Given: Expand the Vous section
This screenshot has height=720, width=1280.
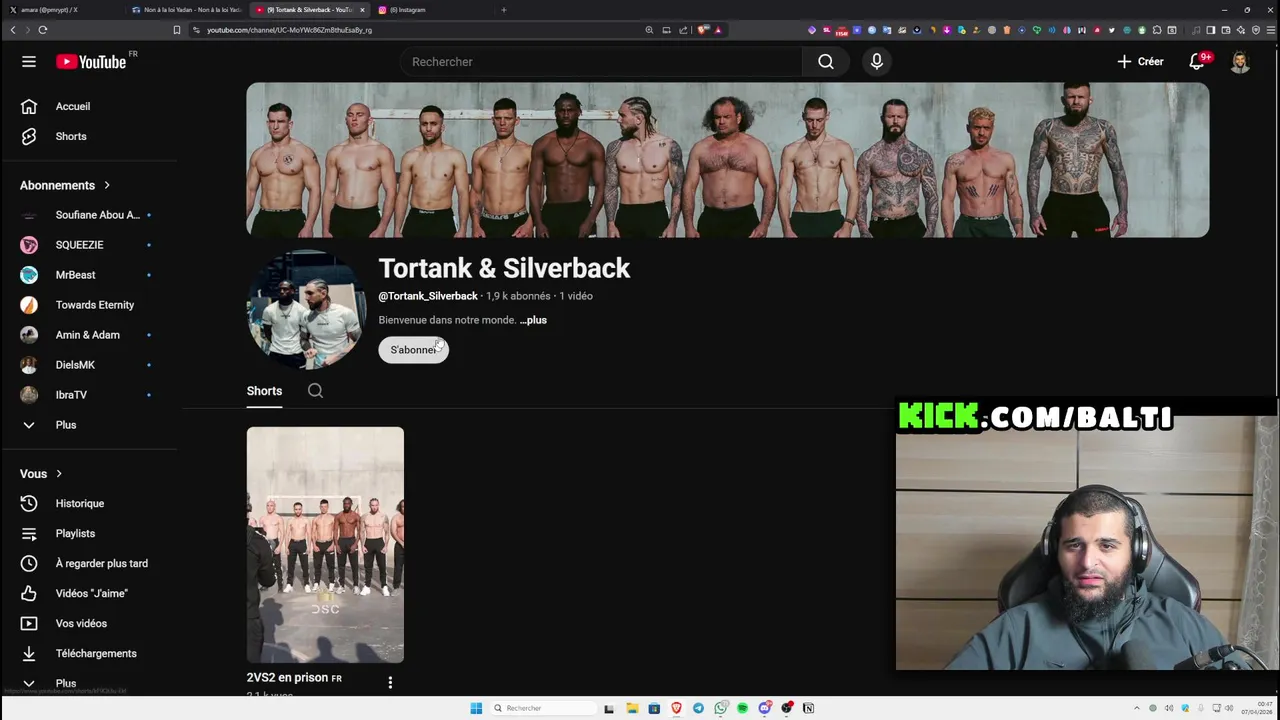Looking at the screenshot, I should tap(41, 474).
